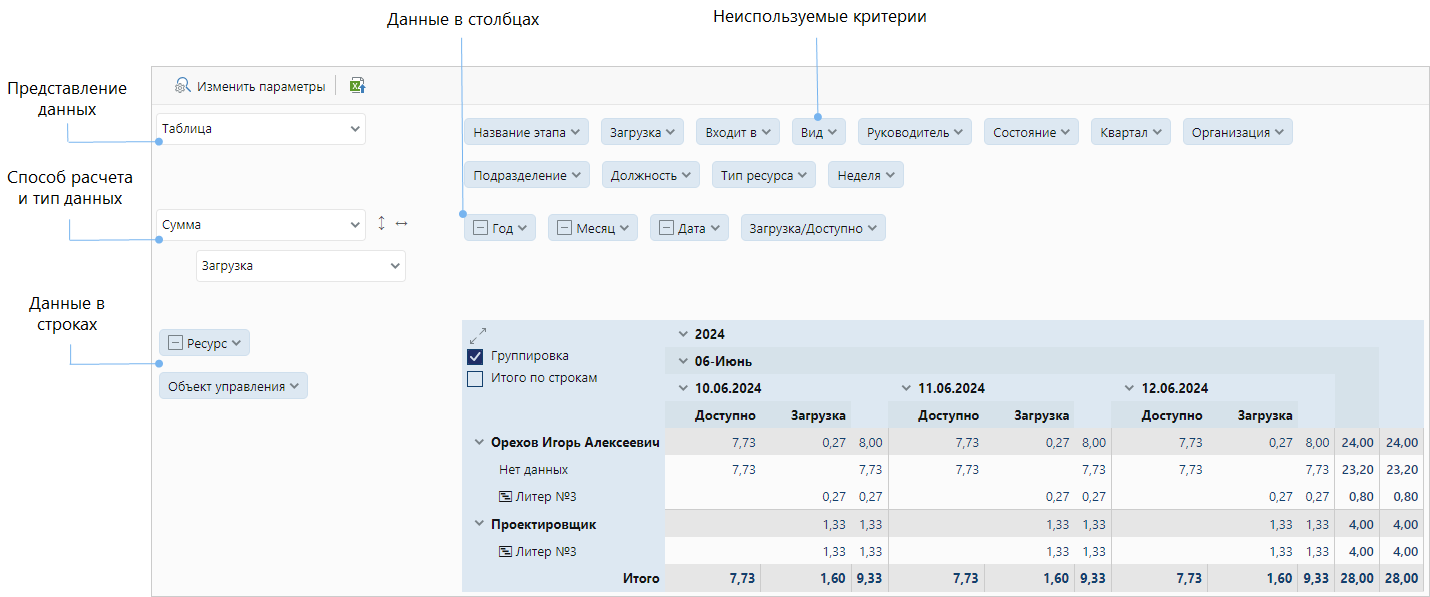Click the horizontal swap arrow icon
The image size is (1430, 597).
click(401, 225)
